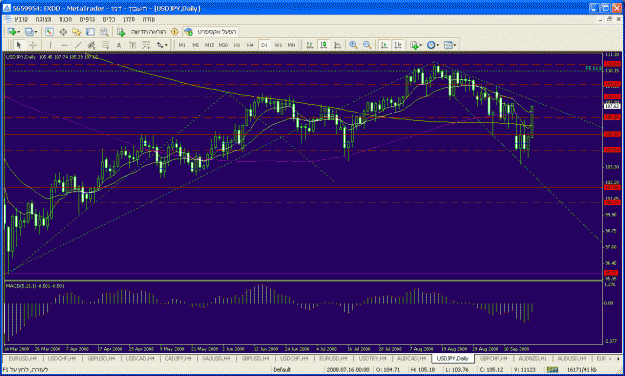
Task: Draw a vertical line tool
Action: pos(50,45)
